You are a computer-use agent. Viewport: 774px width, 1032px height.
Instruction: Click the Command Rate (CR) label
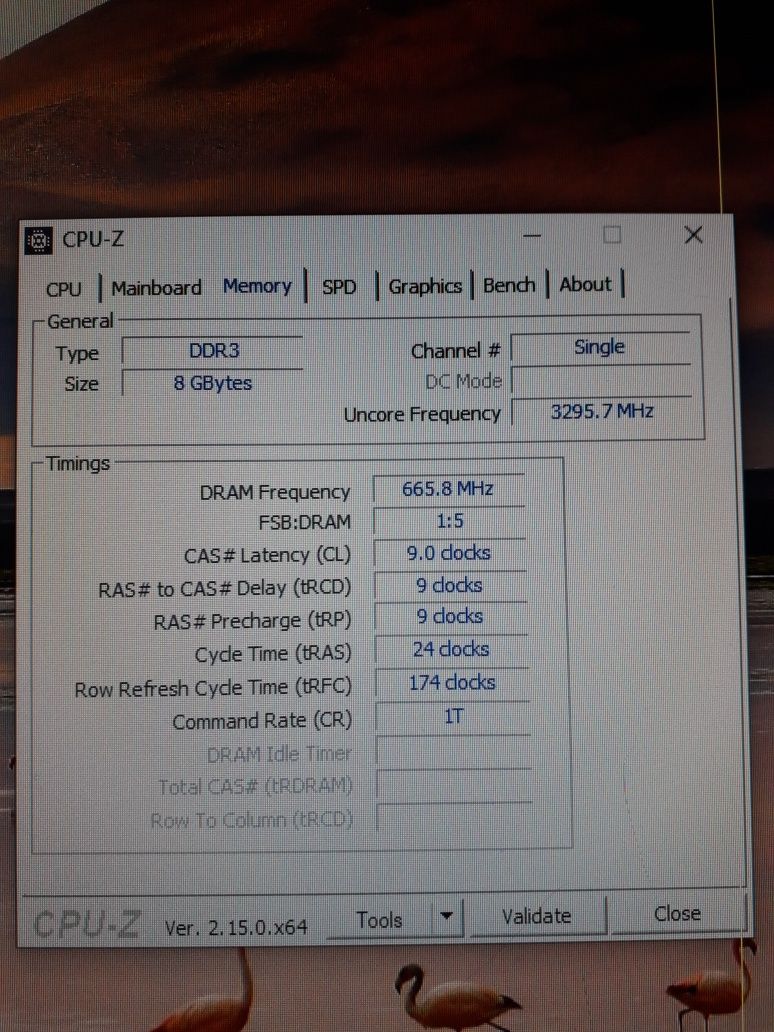click(262, 721)
